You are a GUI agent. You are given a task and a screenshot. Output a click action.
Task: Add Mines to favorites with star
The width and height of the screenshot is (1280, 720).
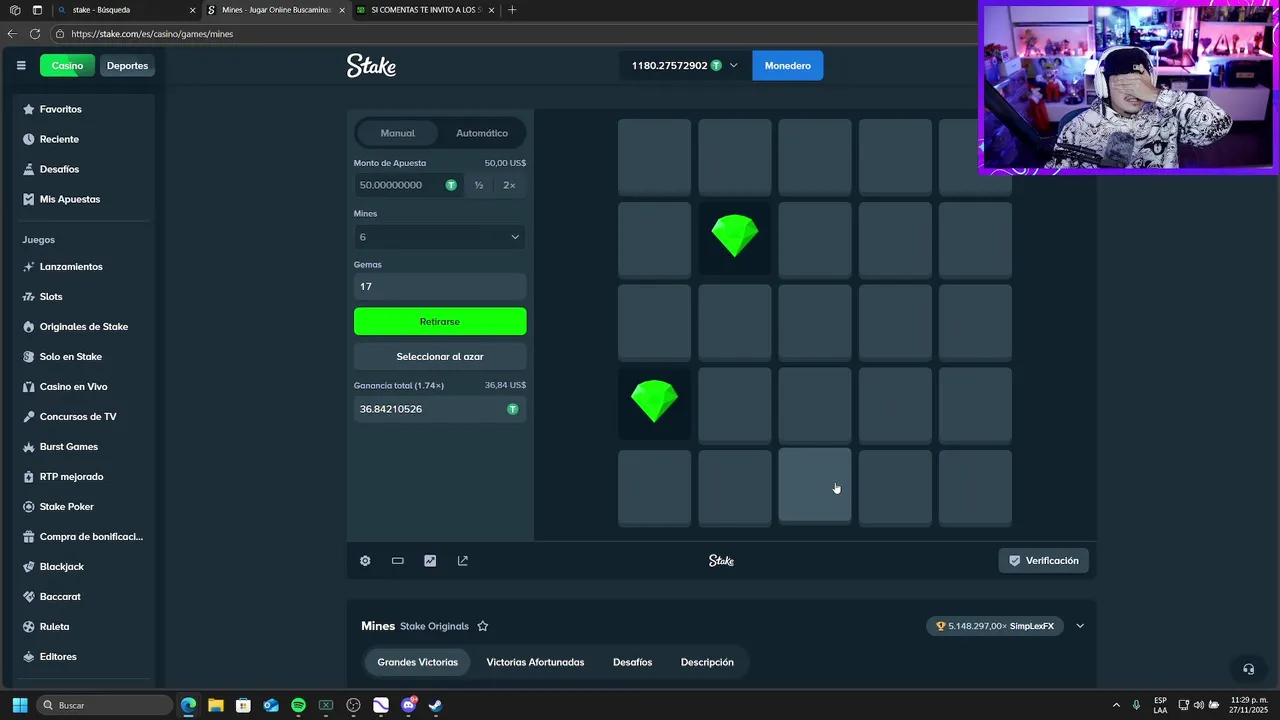point(483,626)
